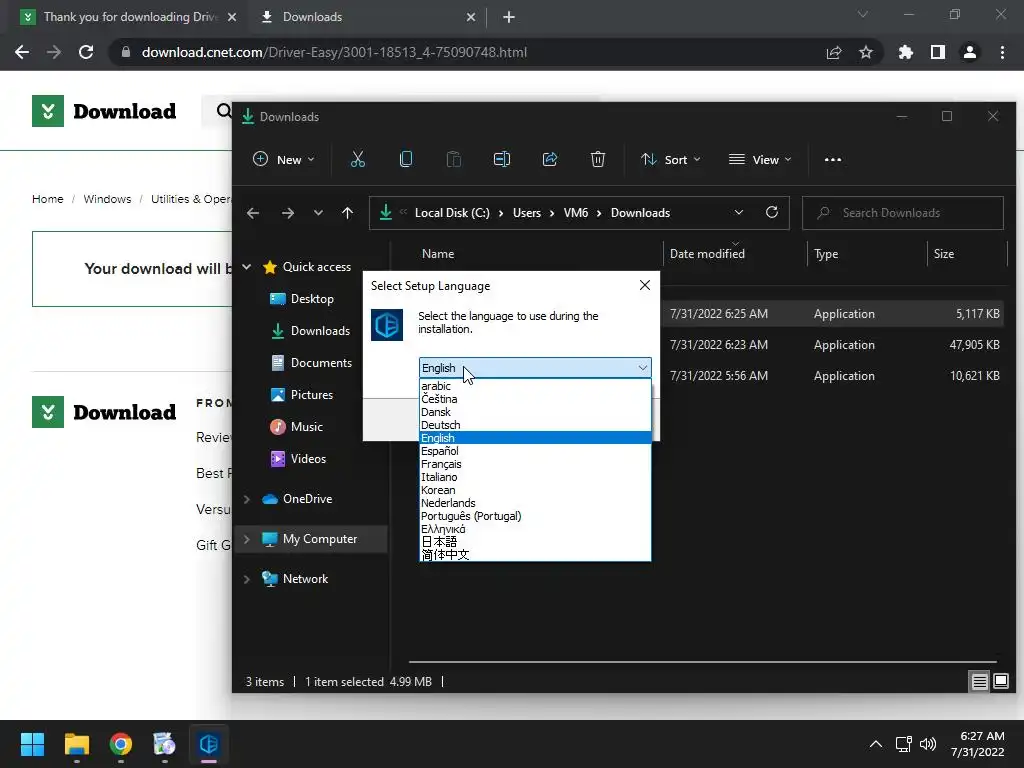Sort files by Type column header
Image resolution: width=1024 pixels, height=768 pixels.
[x=826, y=253]
